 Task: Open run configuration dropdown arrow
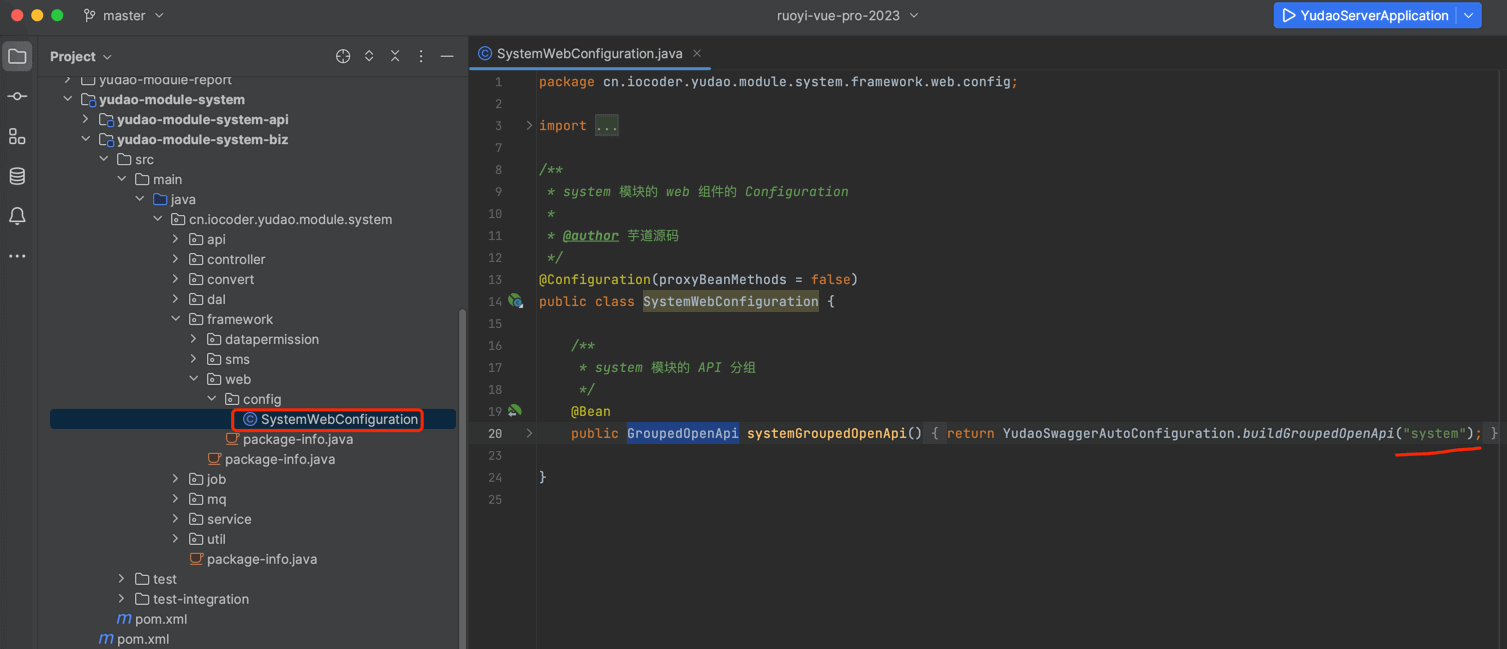click(x=1469, y=15)
